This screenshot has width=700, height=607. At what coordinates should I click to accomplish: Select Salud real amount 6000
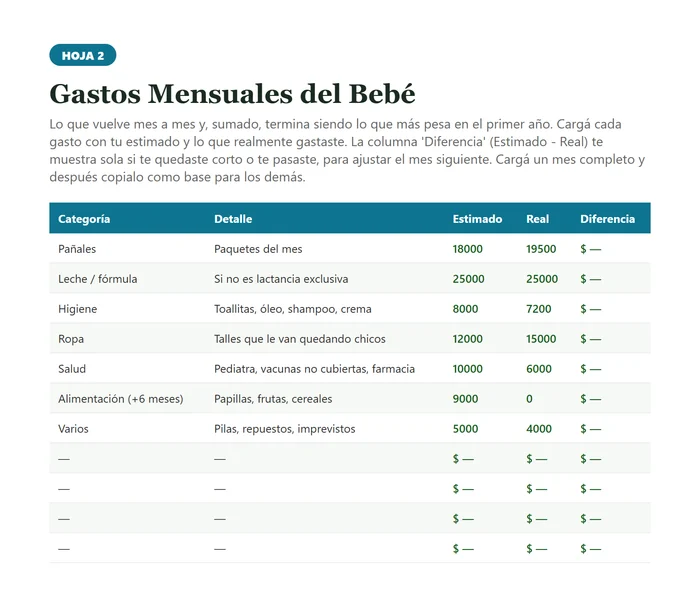pyautogui.click(x=539, y=369)
